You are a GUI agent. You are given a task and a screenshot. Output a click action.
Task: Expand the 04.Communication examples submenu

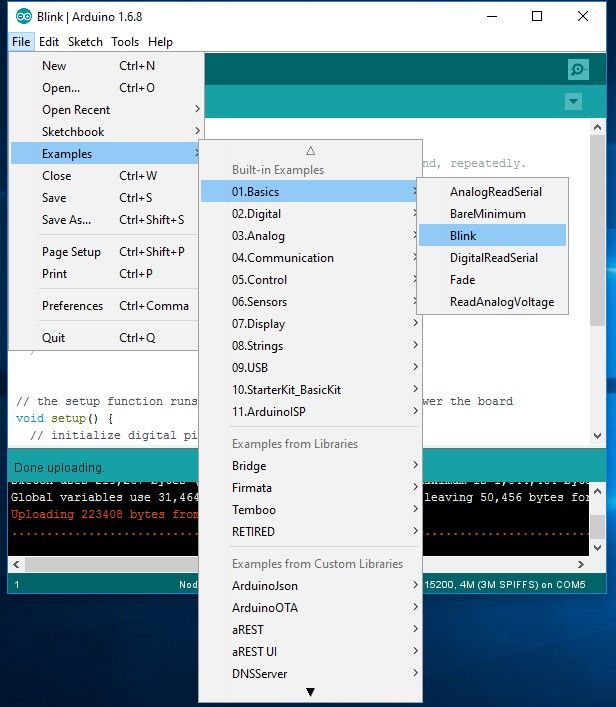310,258
